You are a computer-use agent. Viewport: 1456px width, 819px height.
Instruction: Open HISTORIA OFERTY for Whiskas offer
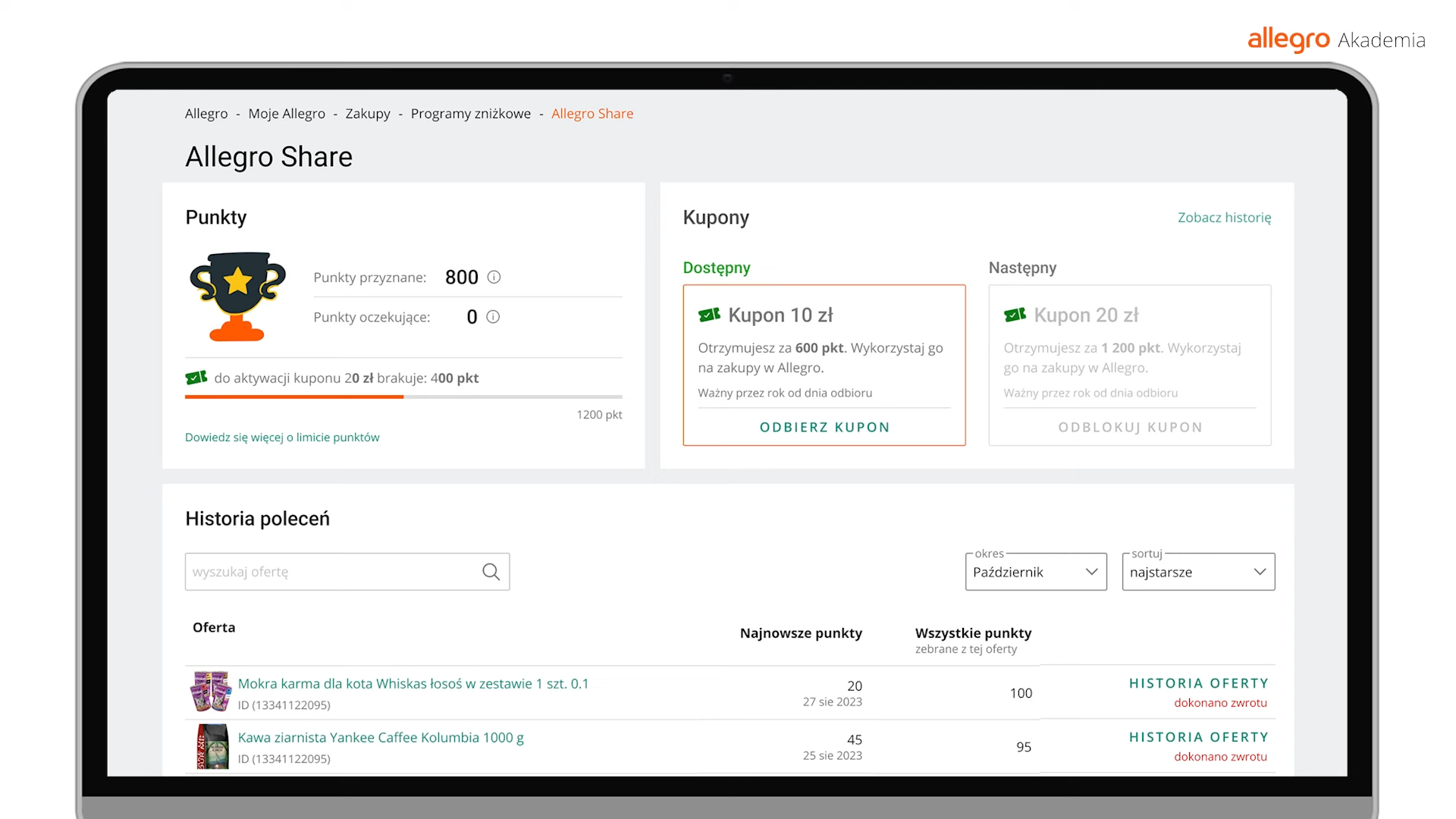(1198, 683)
